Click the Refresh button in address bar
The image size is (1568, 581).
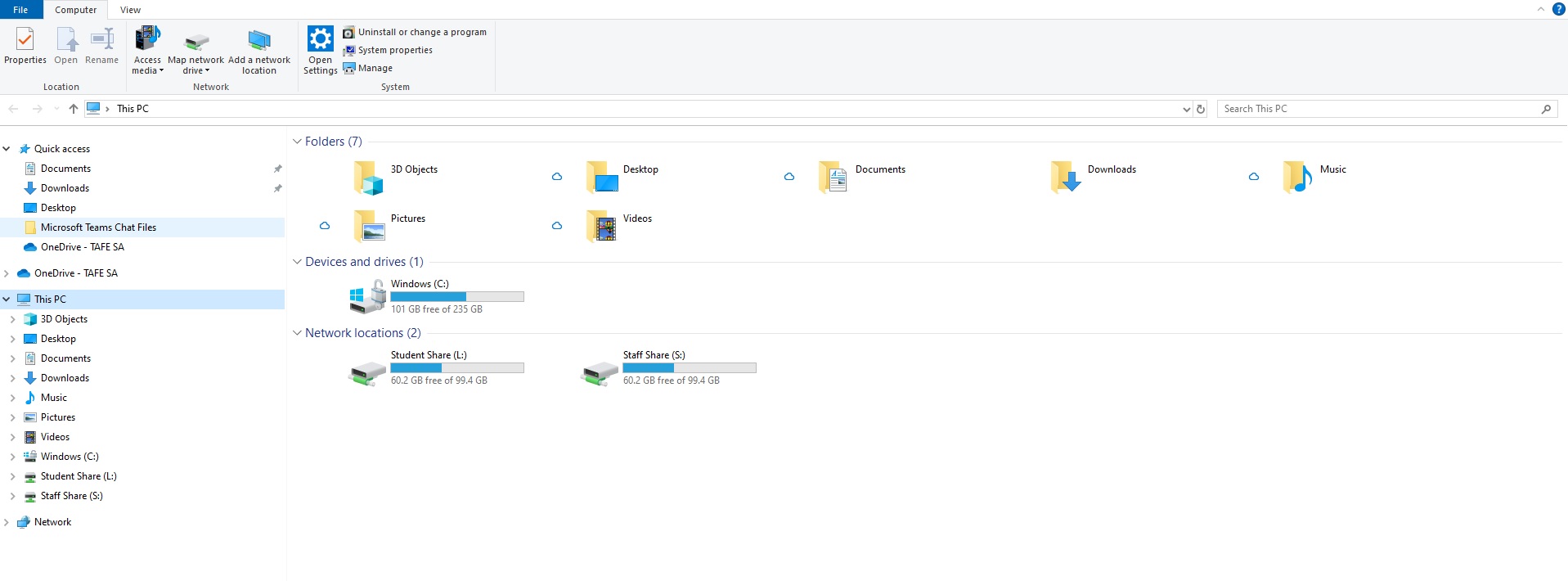tap(1201, 109)
